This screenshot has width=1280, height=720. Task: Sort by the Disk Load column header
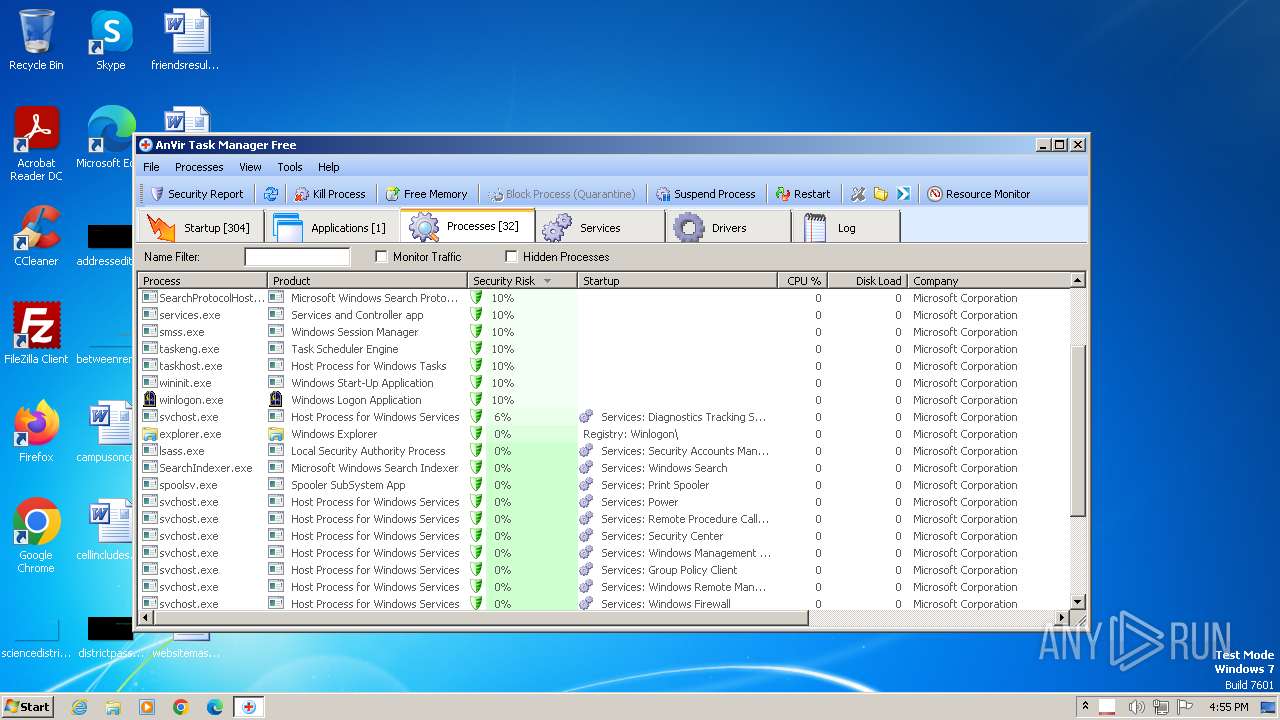click(x=867, y=281)
